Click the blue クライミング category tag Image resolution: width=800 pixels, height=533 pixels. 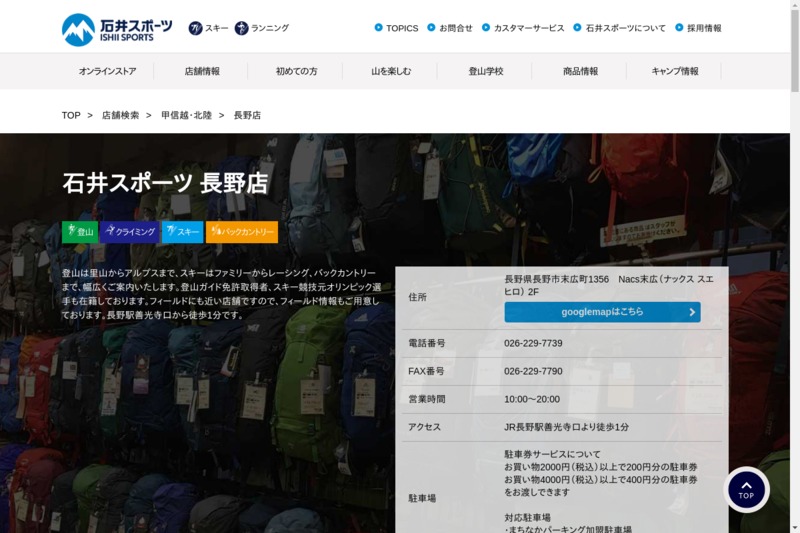coord(130,232)
